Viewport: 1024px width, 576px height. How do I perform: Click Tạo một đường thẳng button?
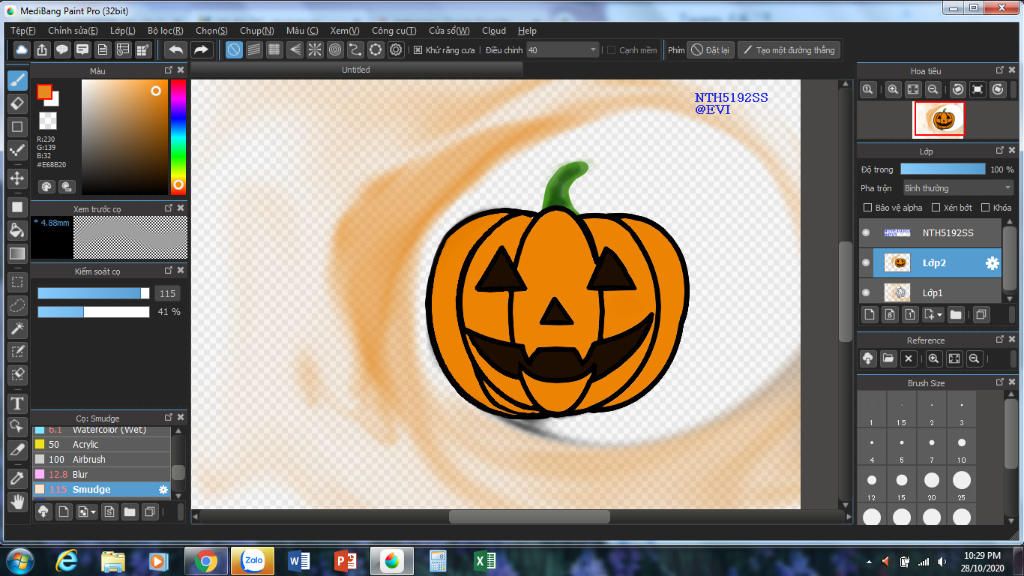pyautogui.click(x=789, y=50)
